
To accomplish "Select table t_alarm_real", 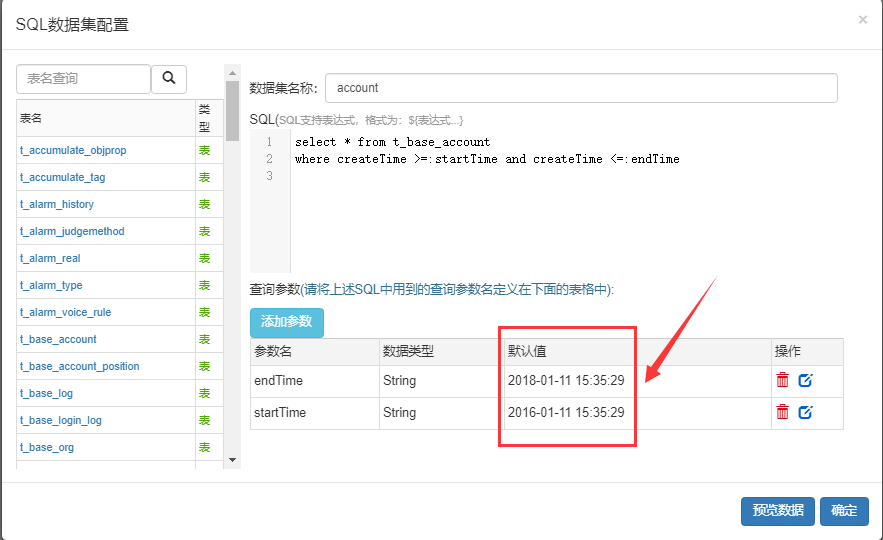I will (x=50, y=258).
